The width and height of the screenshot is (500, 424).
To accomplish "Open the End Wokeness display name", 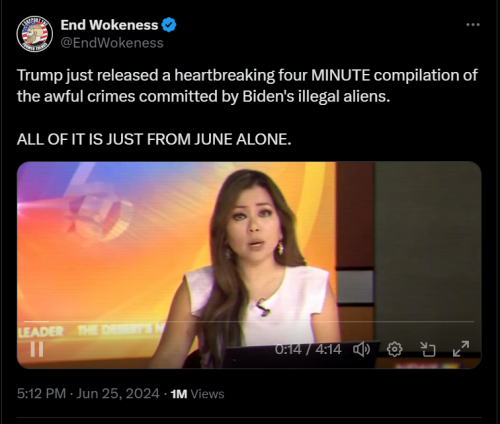I will pos(109,25).
